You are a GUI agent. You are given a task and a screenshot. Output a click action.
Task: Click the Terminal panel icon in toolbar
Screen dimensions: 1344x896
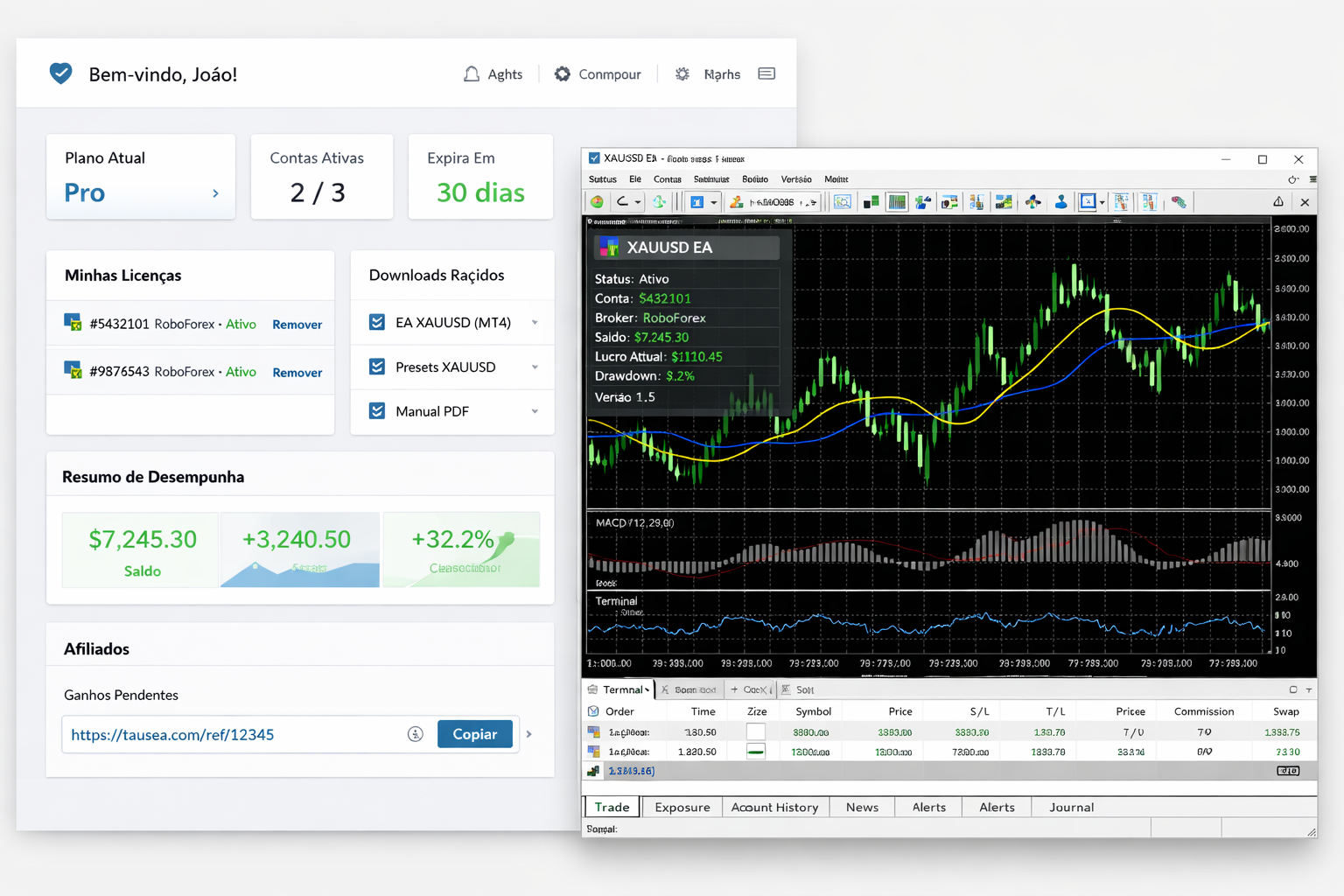click(1122, 202)
